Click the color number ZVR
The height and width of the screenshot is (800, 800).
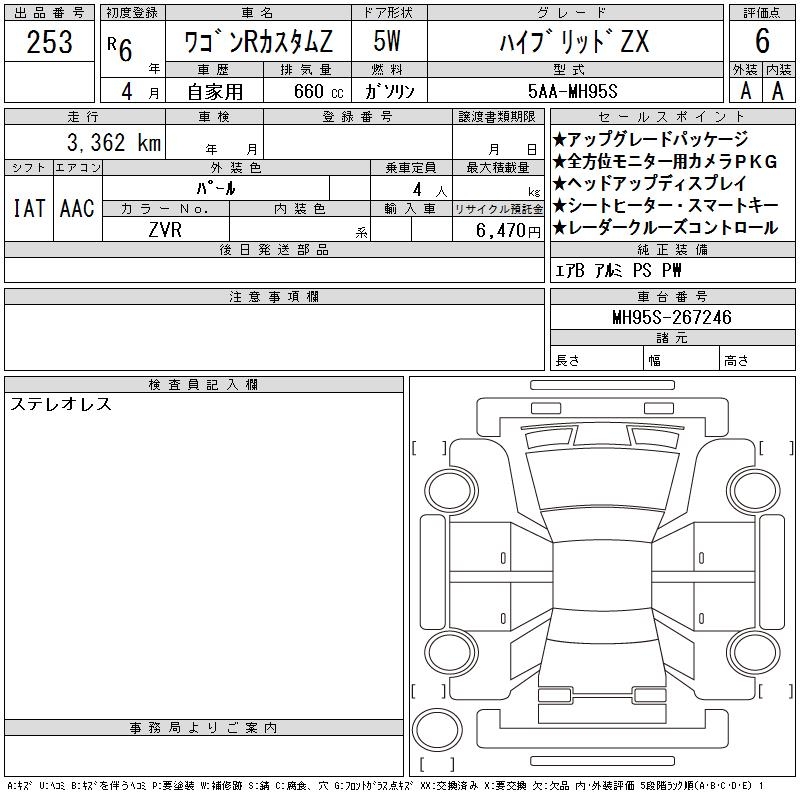pos(165,230)
